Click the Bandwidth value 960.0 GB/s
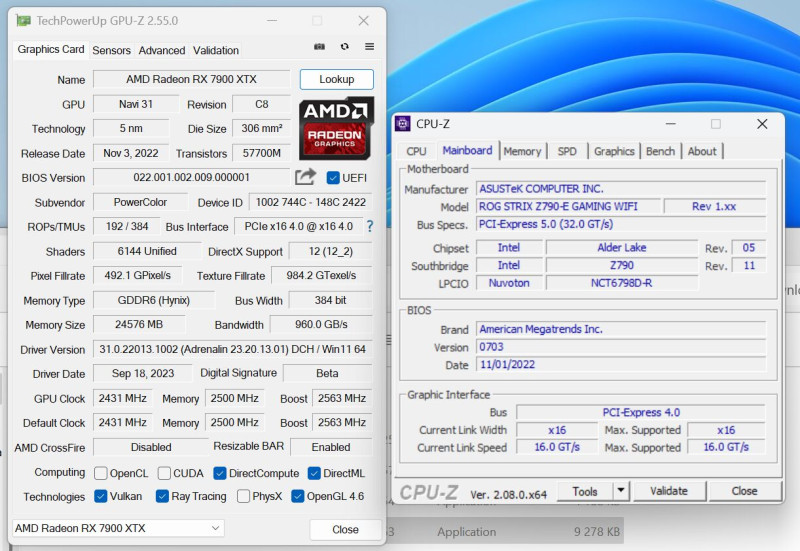800x551 pixels. [321, 324]
